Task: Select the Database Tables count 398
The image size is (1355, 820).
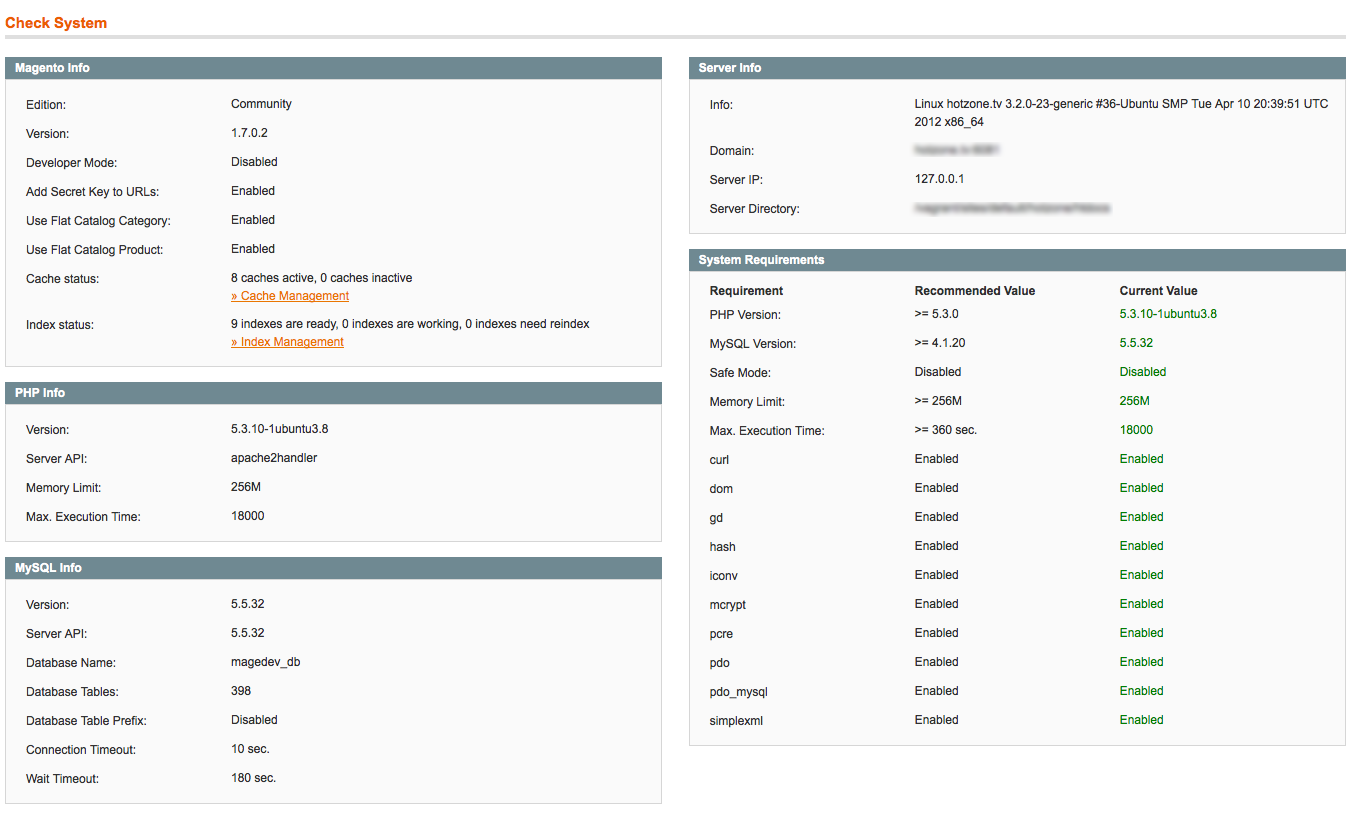Action: click(241, 691)
